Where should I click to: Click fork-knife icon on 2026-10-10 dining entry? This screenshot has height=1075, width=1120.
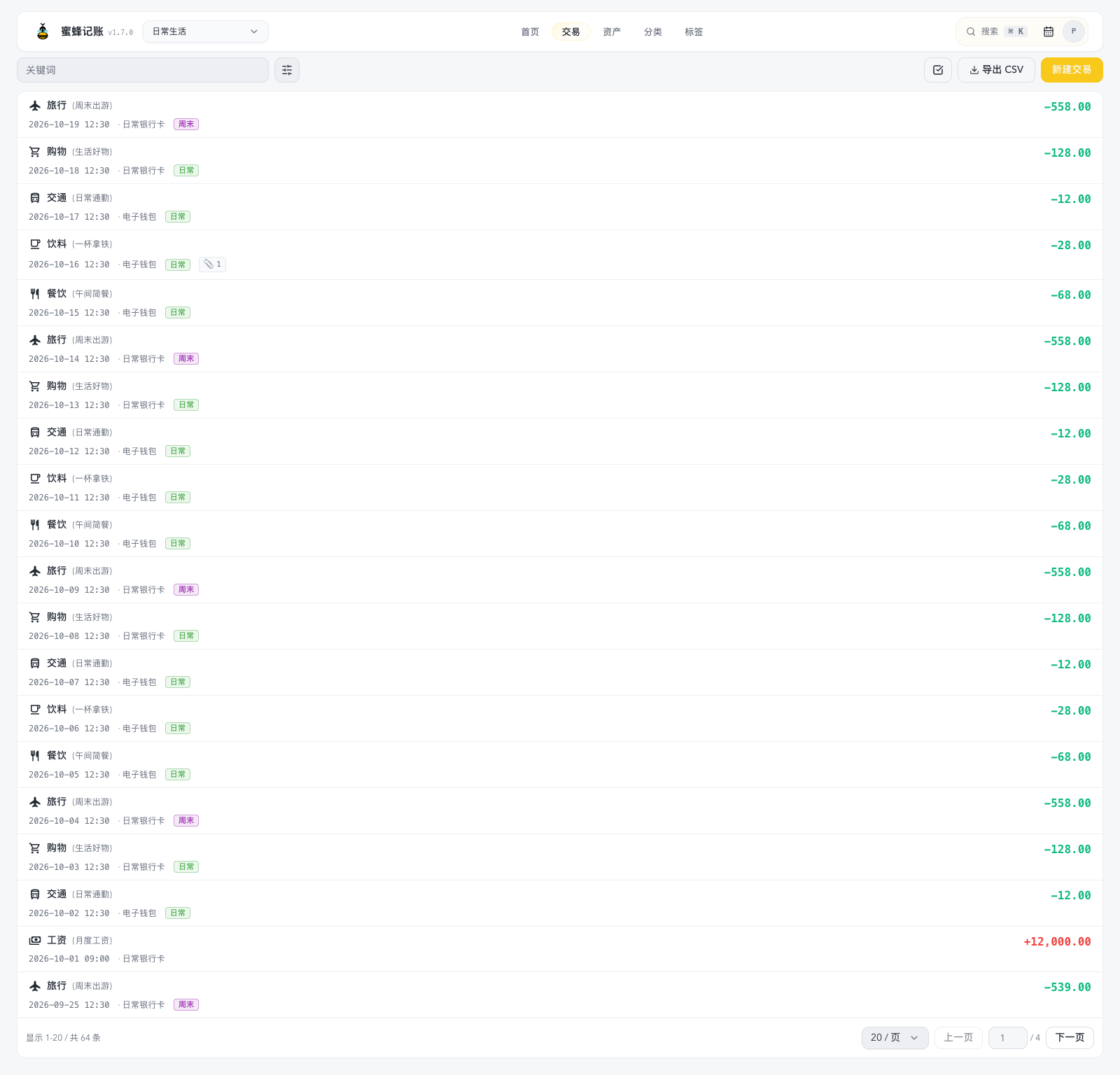tap(35, 525)
